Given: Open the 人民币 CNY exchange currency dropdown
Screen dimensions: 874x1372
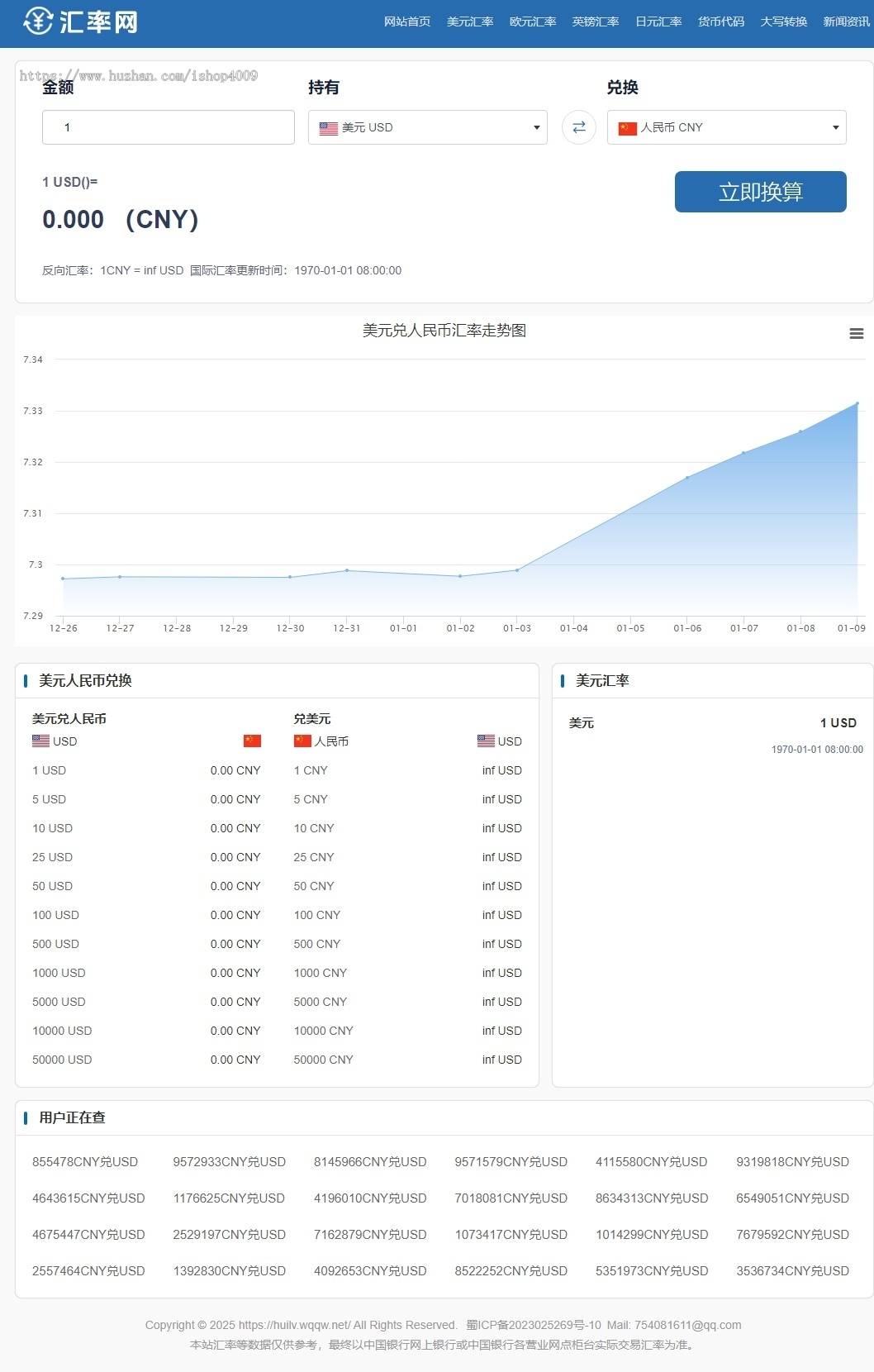Looking at the screenshot, I should click(727, 127).
